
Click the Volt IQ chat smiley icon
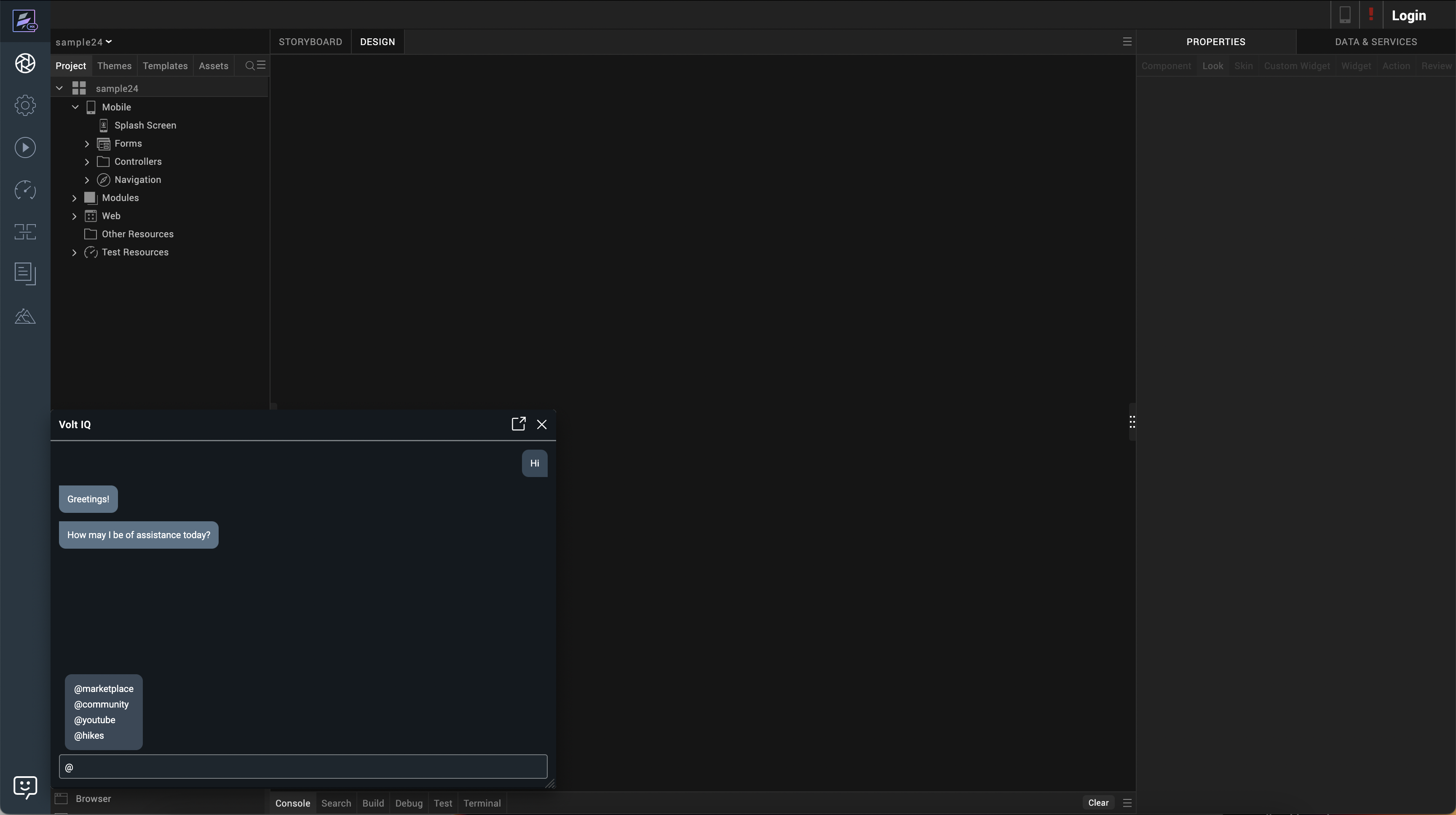tap(25, 787)
